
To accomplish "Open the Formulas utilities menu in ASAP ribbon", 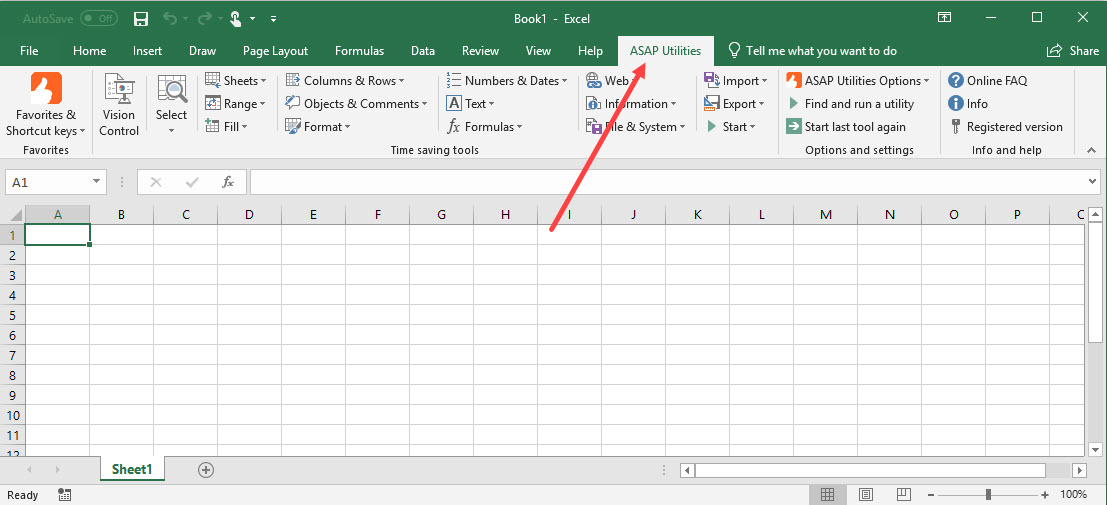I will pos(484,126).
